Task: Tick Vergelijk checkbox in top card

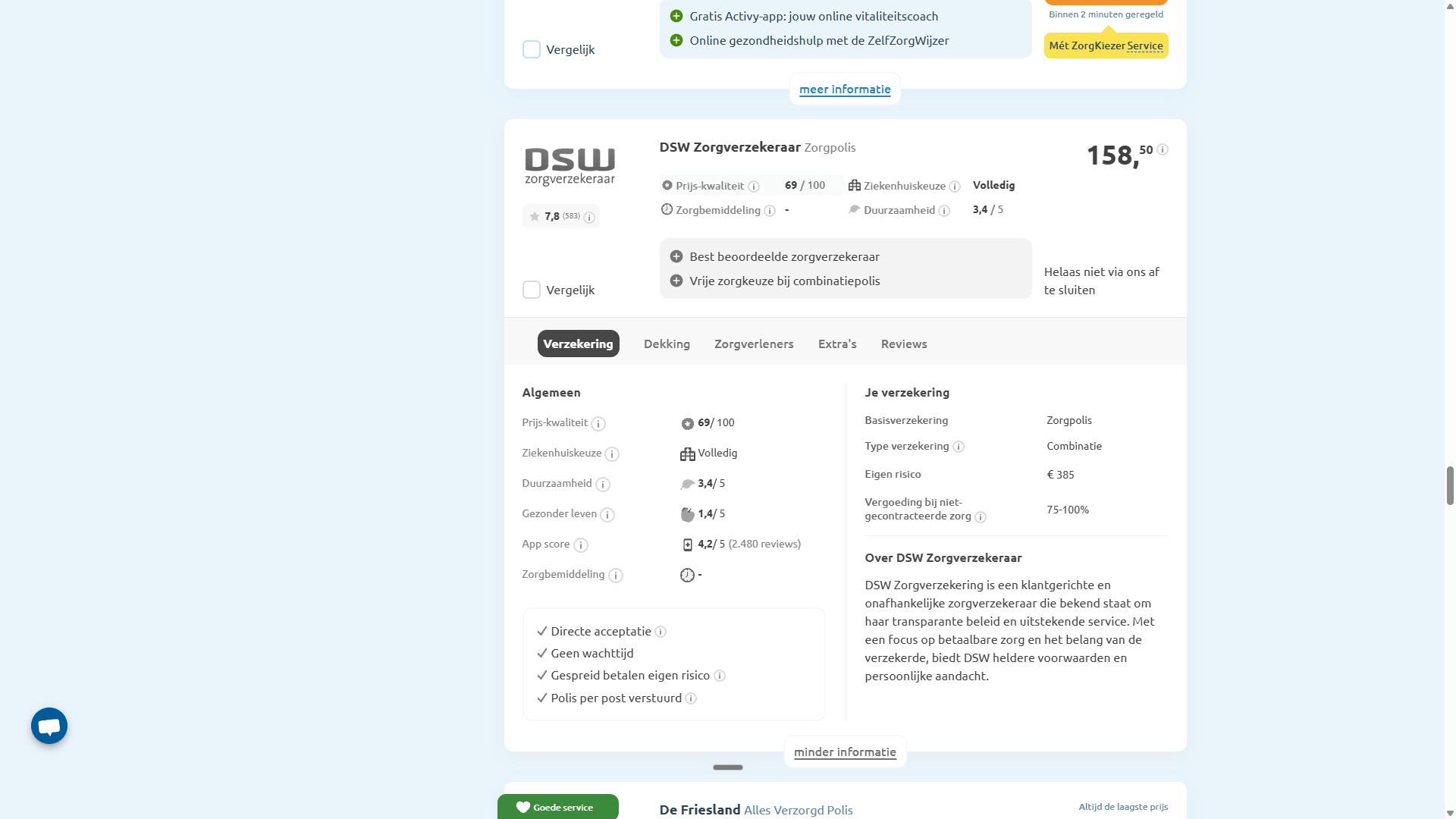Action: tap(532, 49)
